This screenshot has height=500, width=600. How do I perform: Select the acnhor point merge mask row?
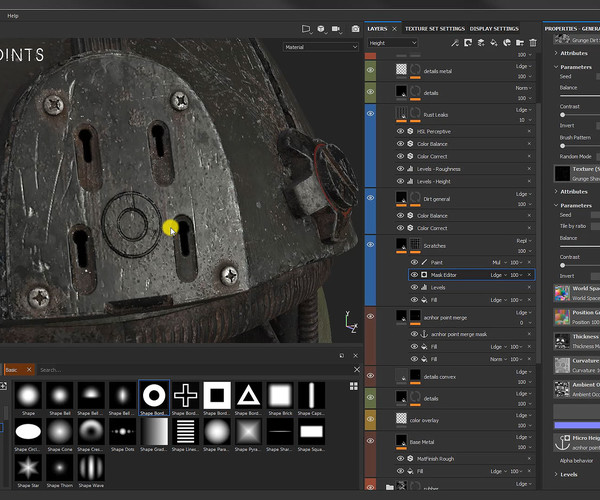point(471,334)
